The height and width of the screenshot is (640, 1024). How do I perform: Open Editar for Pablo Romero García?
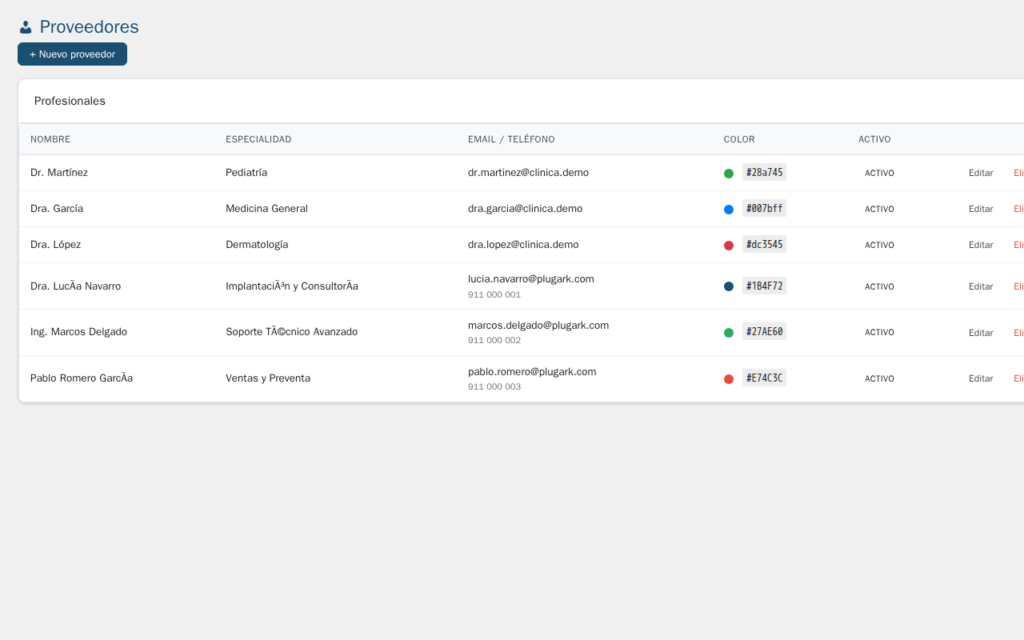tap(980, 379)
